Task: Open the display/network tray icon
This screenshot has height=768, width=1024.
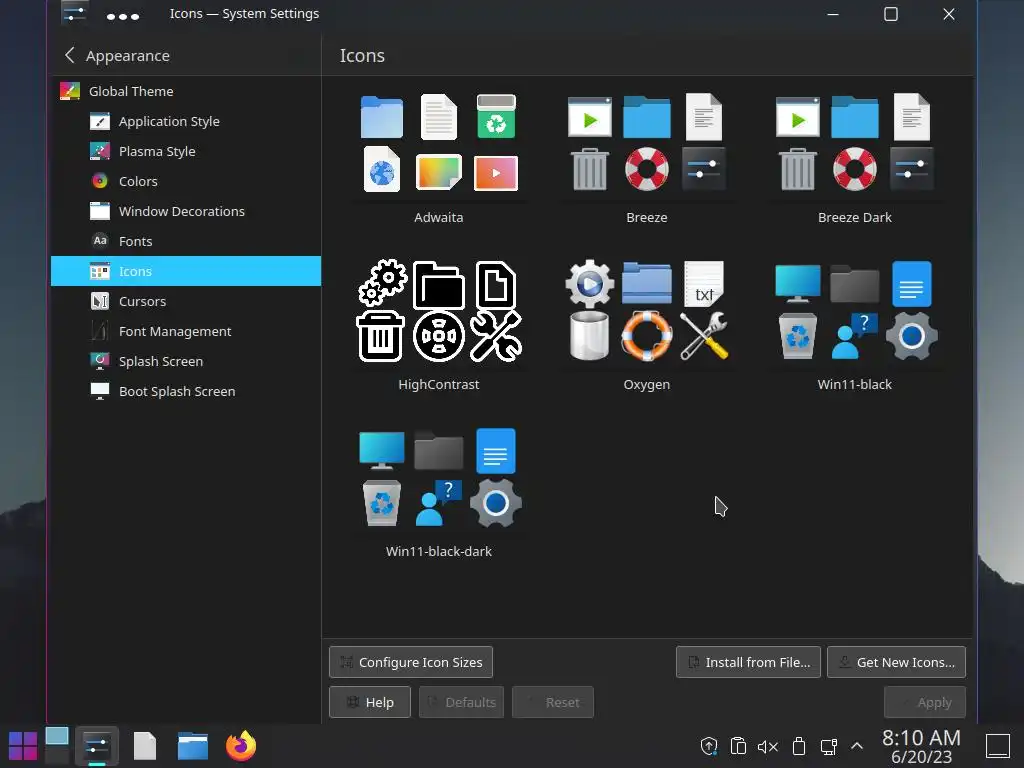Action: pos(828,746)
